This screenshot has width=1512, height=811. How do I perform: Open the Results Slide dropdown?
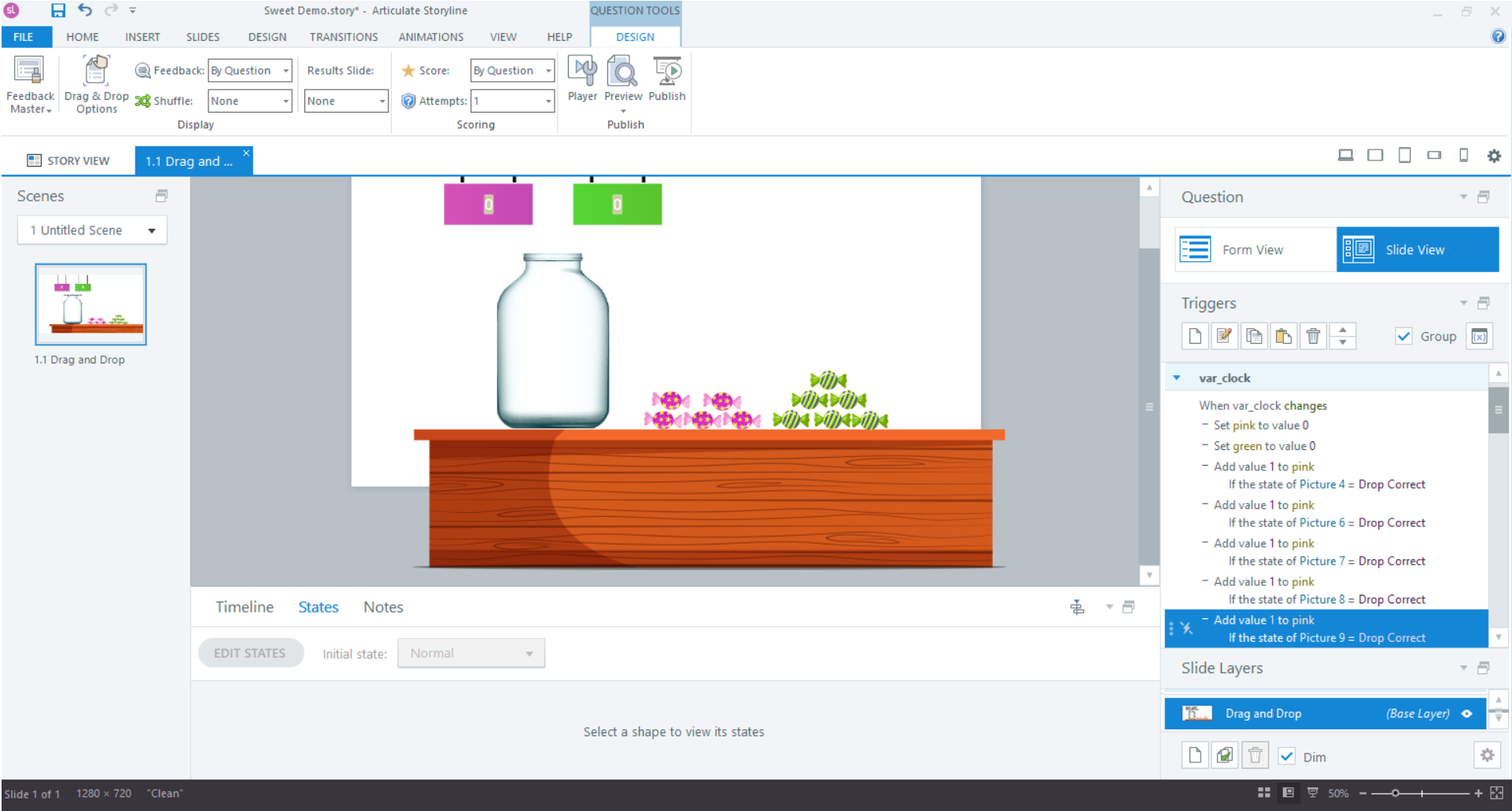[x=346, y=101]
